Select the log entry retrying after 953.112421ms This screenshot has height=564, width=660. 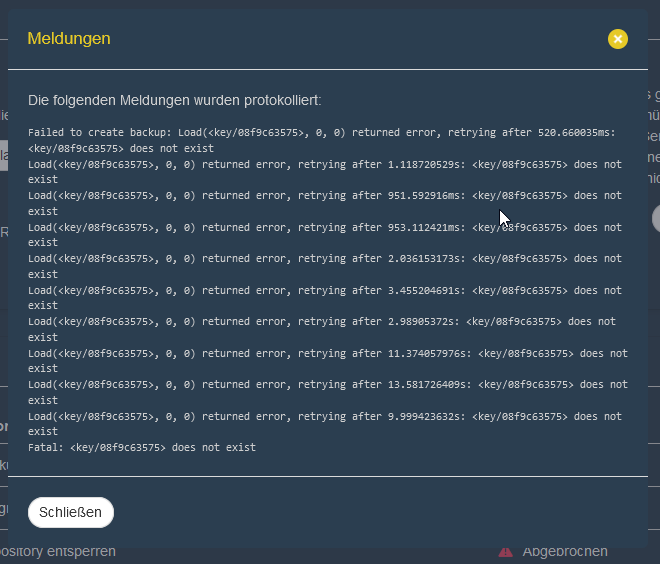[x=324, y=228]
